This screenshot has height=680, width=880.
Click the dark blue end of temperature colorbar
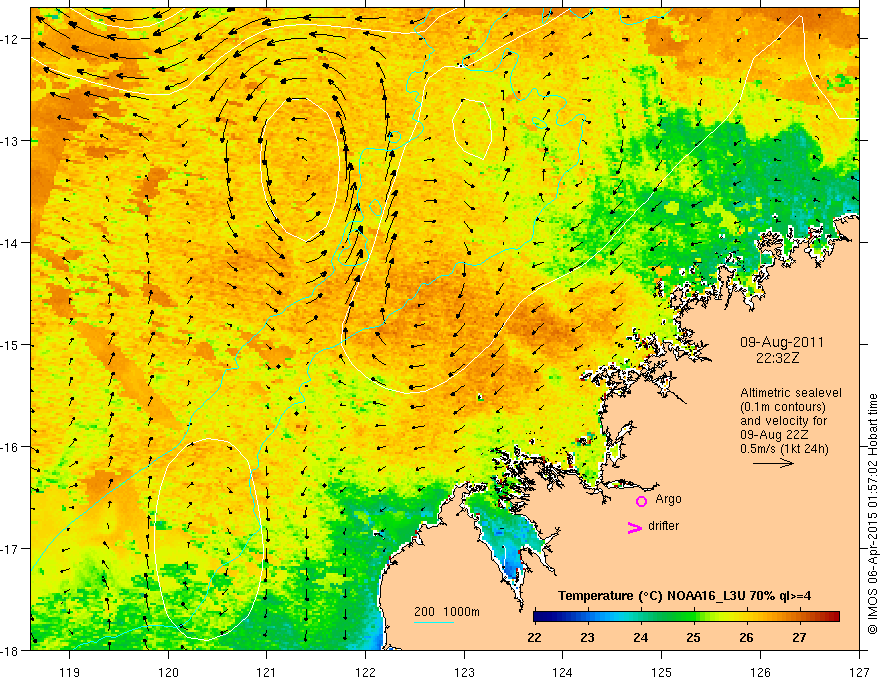pyautogui.click(x=540, y=617)
